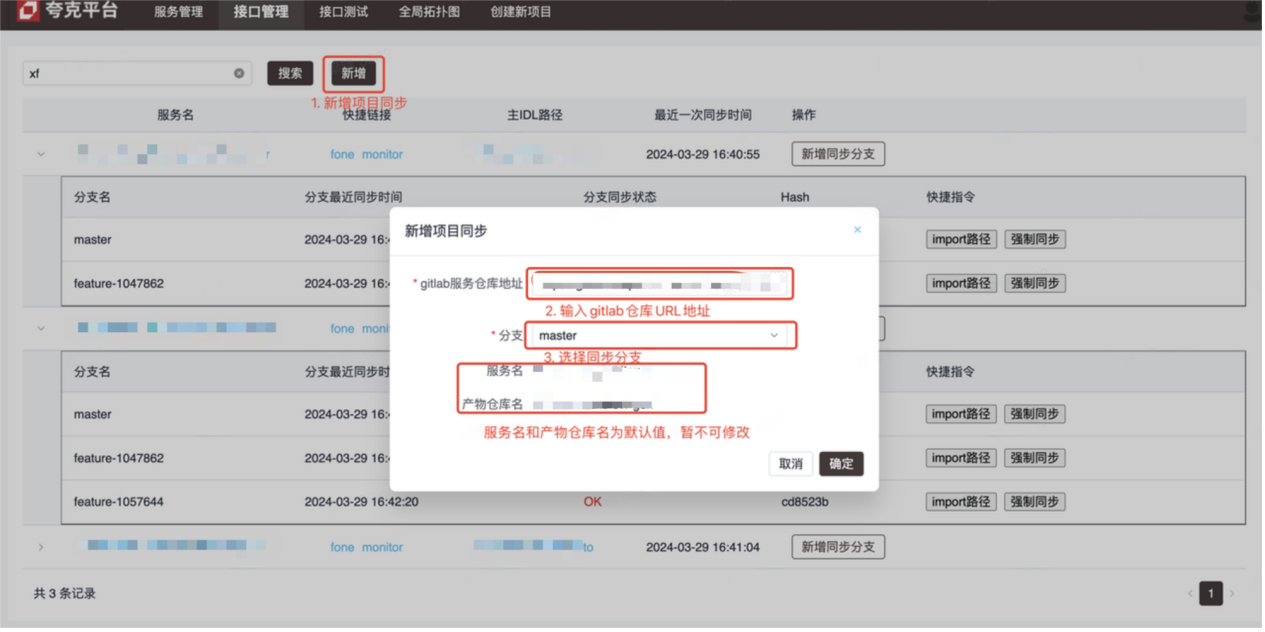This screenshot has width=1265, height=632.
Task: Expand the bottom collapsed service row
Action: pos(42,547)
